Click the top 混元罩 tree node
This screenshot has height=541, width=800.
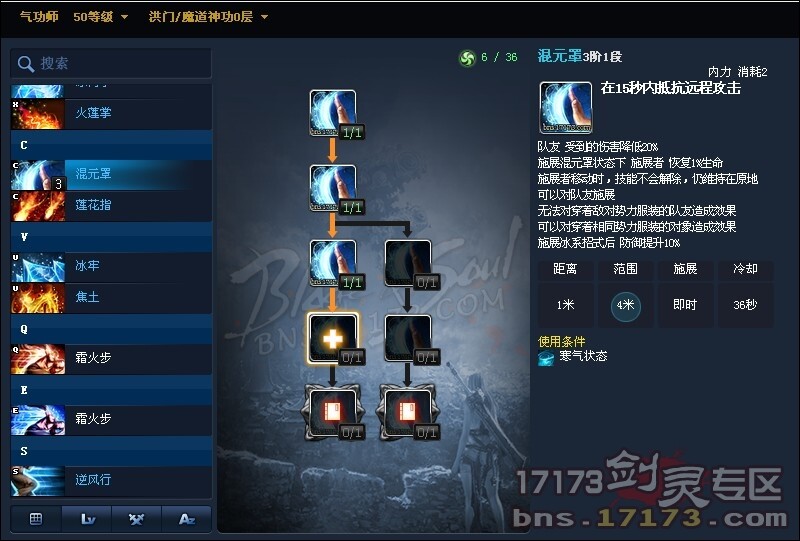tap(333, 113)
